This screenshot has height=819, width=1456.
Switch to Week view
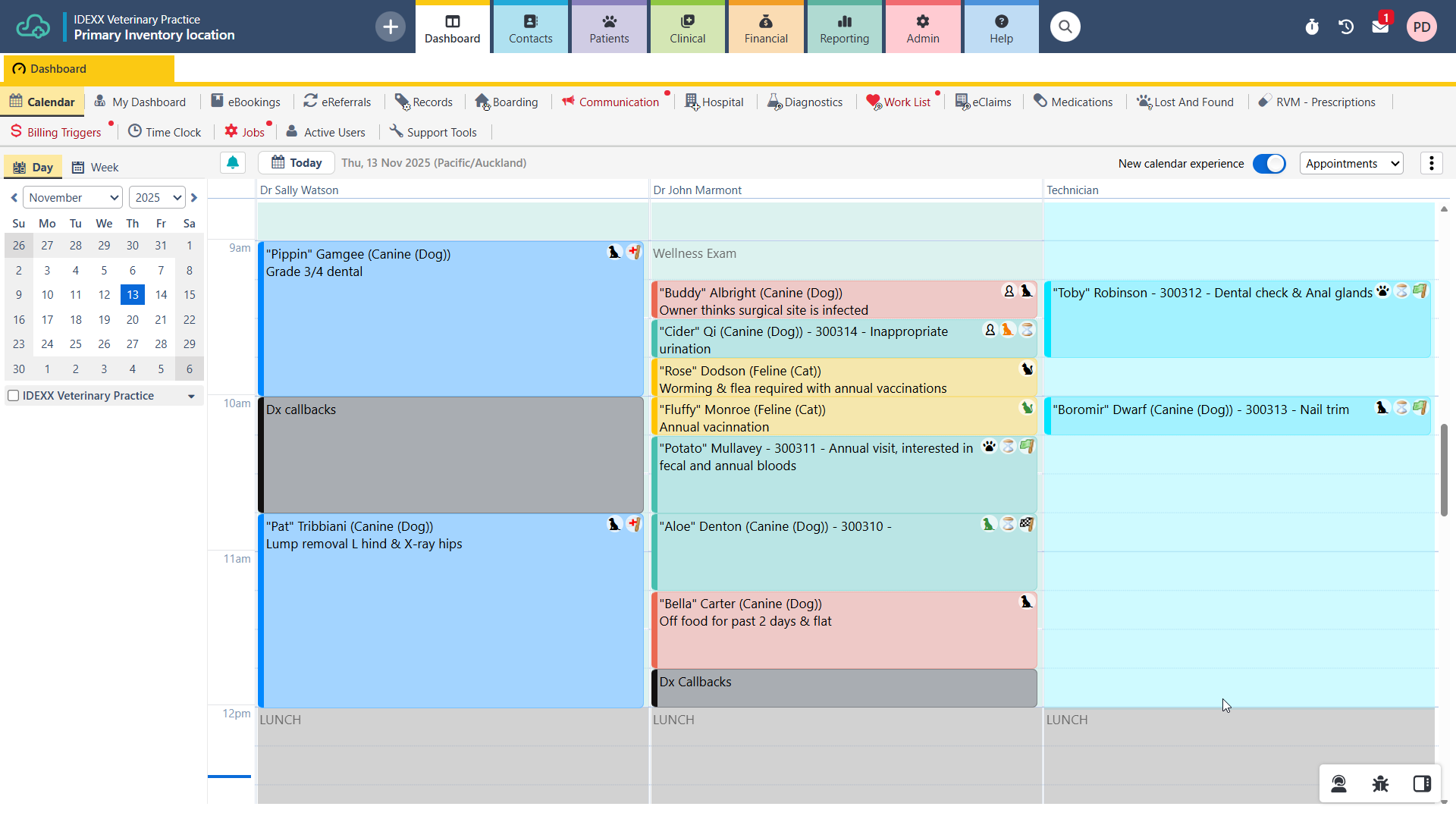click(x=96, y=167)
